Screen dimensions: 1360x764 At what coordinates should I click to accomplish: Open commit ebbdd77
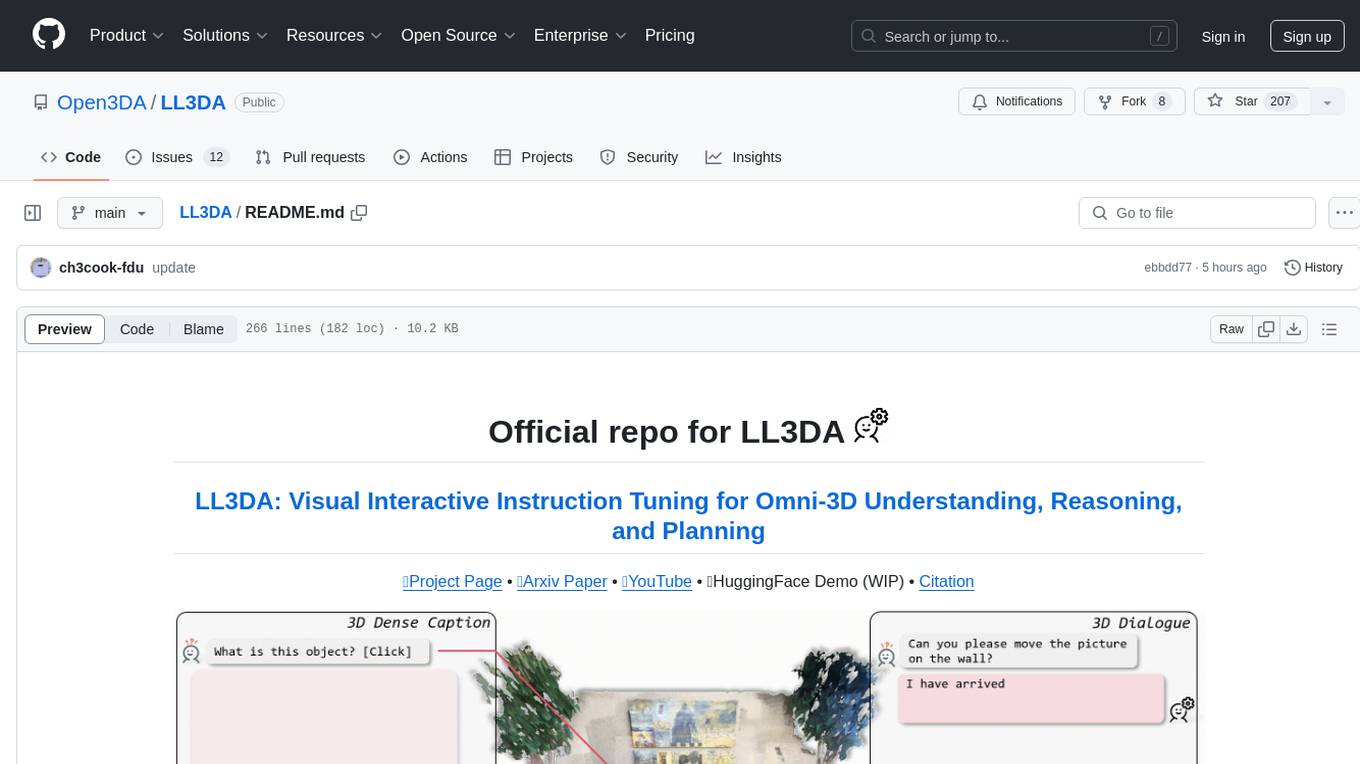(x=1168, y=267)
